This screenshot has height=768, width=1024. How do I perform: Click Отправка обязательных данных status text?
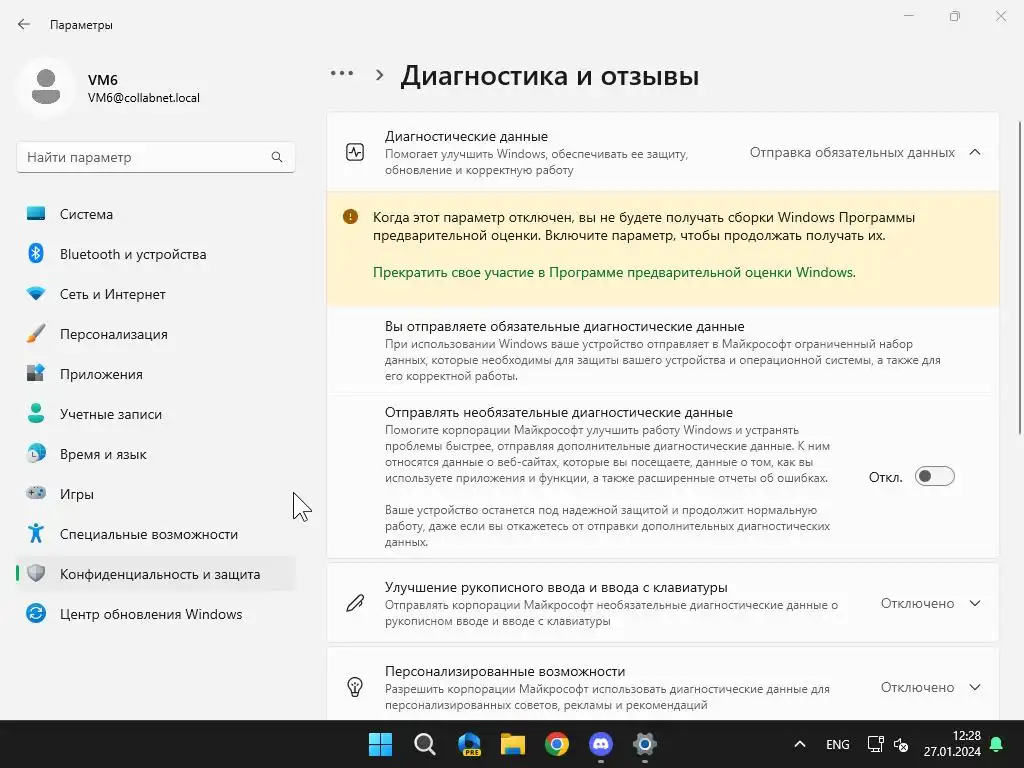point(852,152)
